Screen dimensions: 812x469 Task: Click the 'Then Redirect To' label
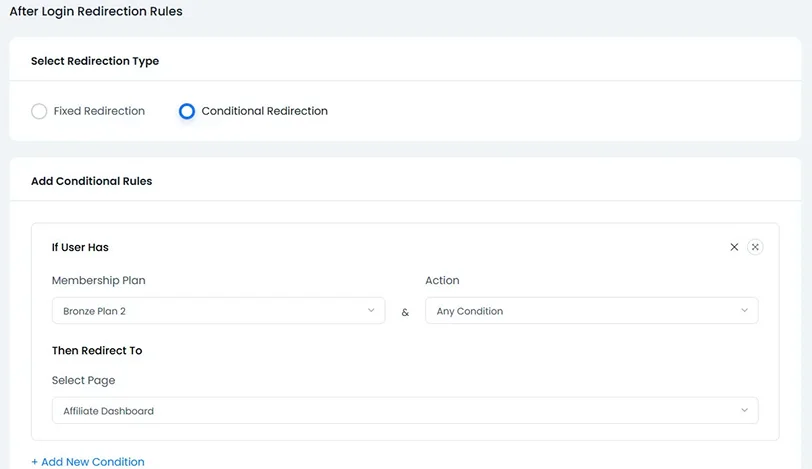(97, 350)
